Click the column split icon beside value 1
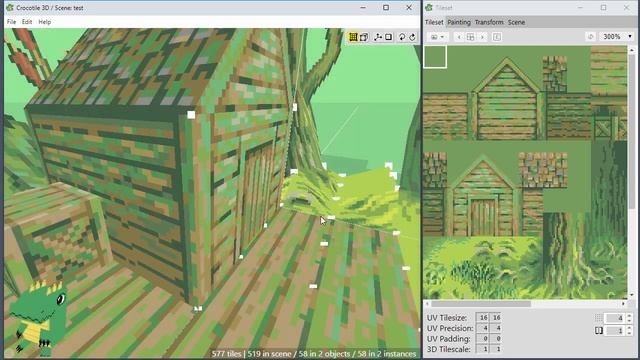This screenshot has height=360, width=640. pos(598,331)
